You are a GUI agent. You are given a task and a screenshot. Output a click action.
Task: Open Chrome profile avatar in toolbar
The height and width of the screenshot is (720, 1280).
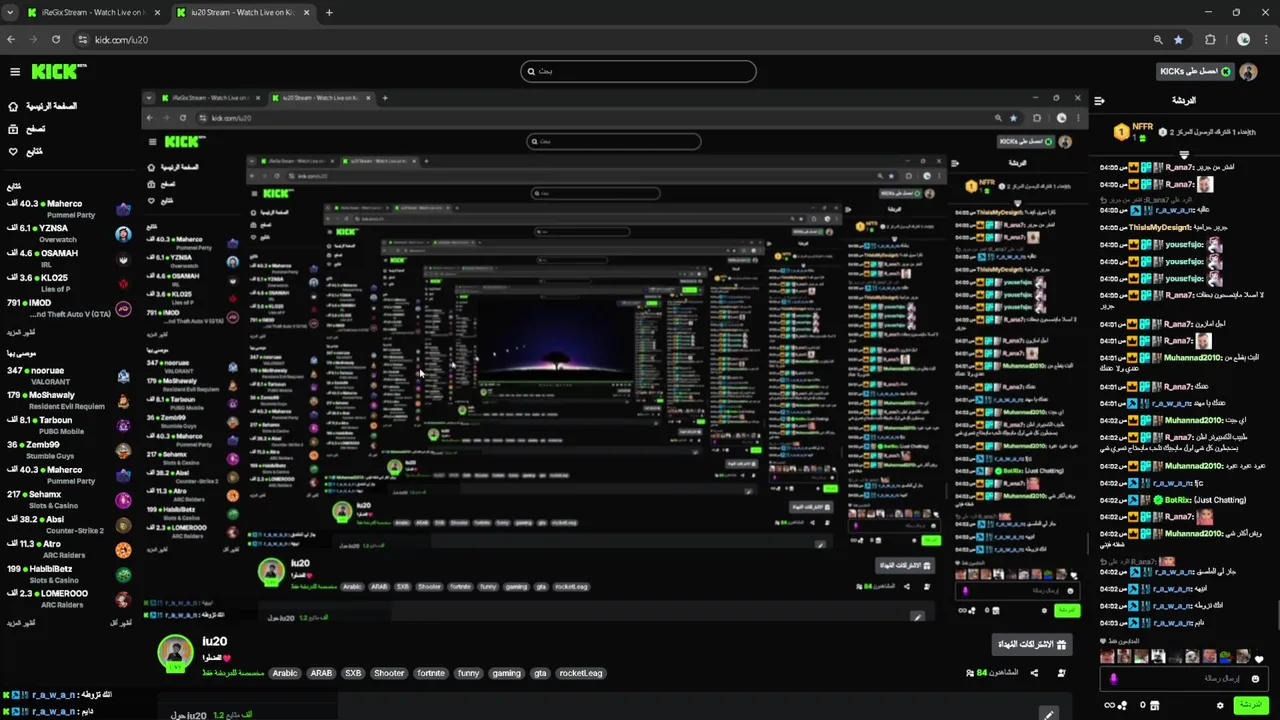tap(1243, 40)
